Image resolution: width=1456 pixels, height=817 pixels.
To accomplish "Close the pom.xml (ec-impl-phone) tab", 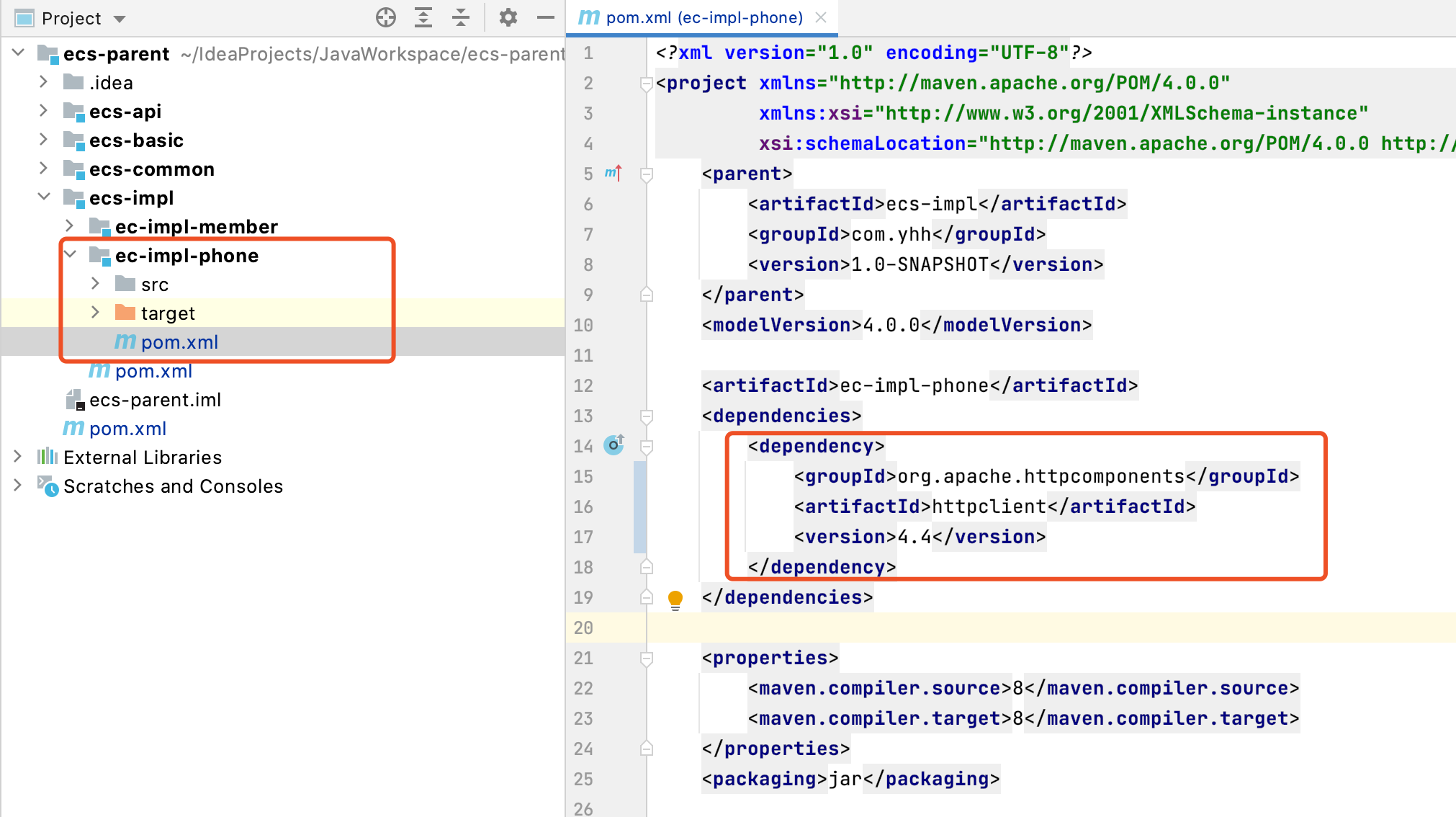I will [821, 17].
